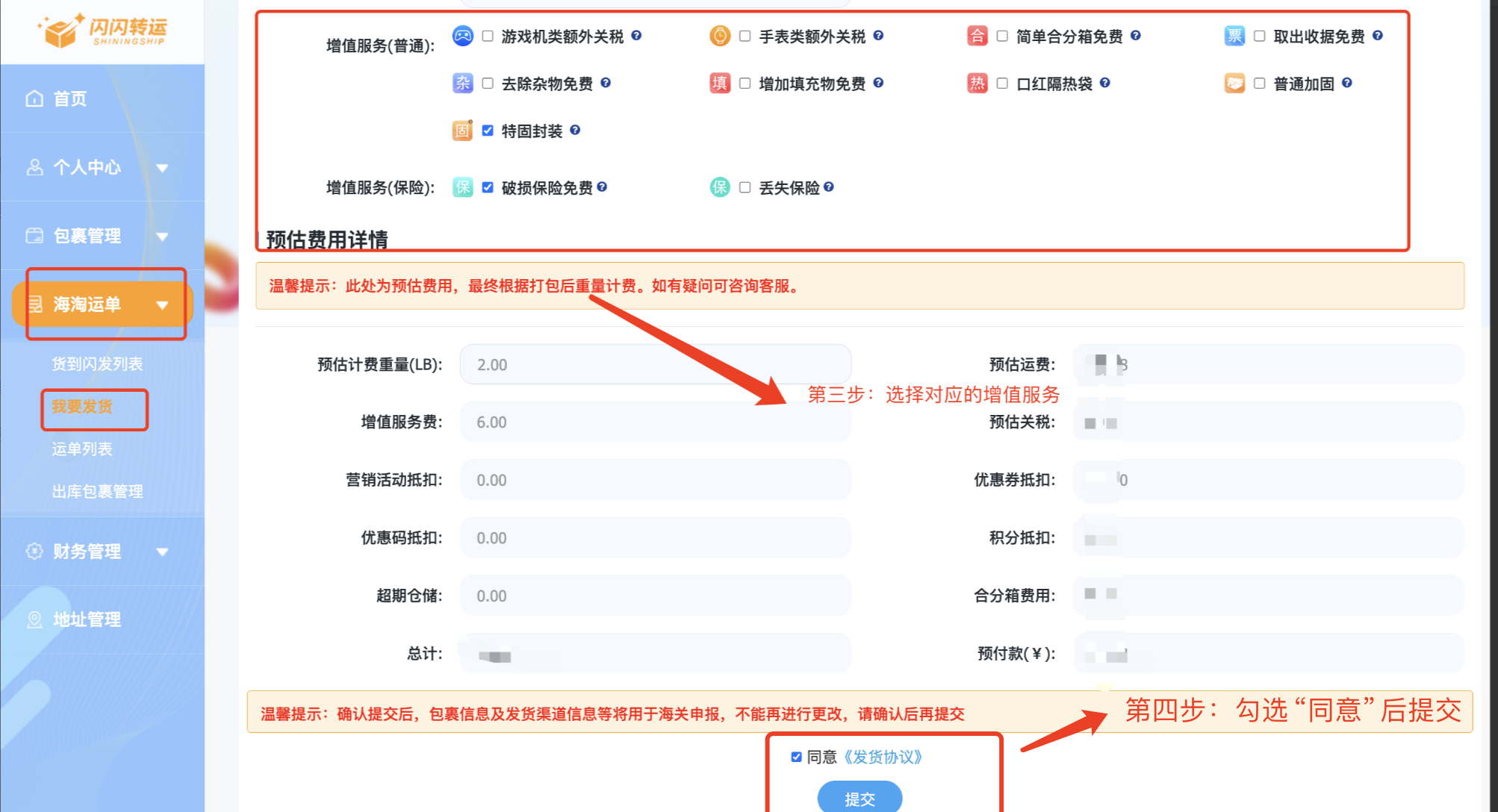The width and height of the screenshot is (1498, 812).
Task: Expand the 个人中心 menu arrow
Action: click(162, 168)
